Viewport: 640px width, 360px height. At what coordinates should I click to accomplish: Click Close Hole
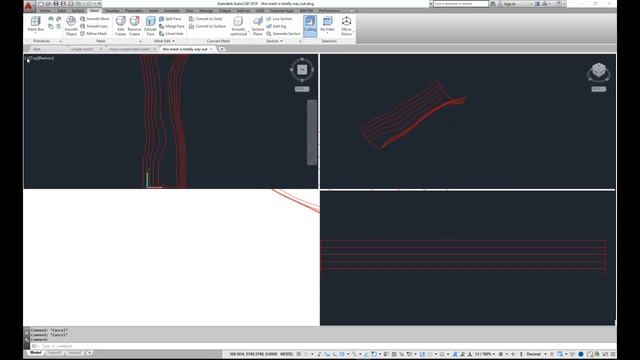pyautogui.click(x=171, y=33)
